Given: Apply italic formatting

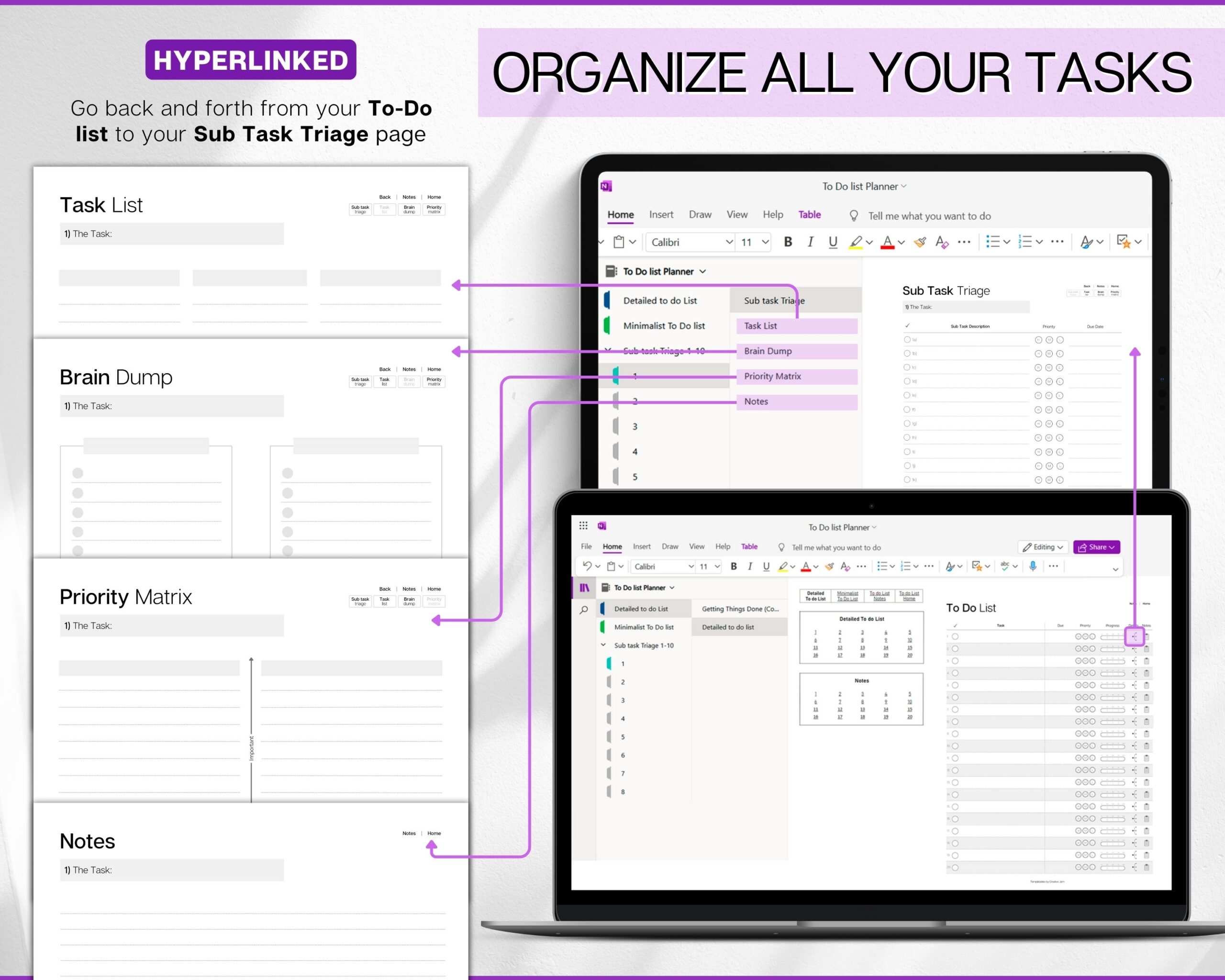Looking at the screenshot, I should (810, 242).
